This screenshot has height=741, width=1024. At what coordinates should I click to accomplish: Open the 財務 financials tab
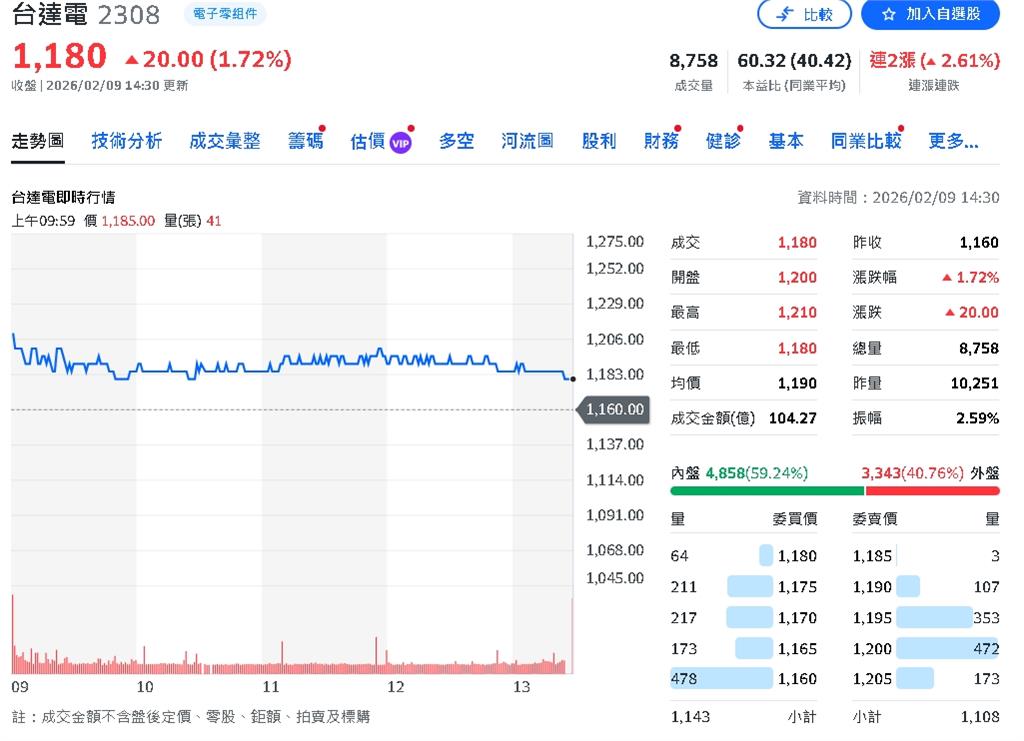pos(660,141)
